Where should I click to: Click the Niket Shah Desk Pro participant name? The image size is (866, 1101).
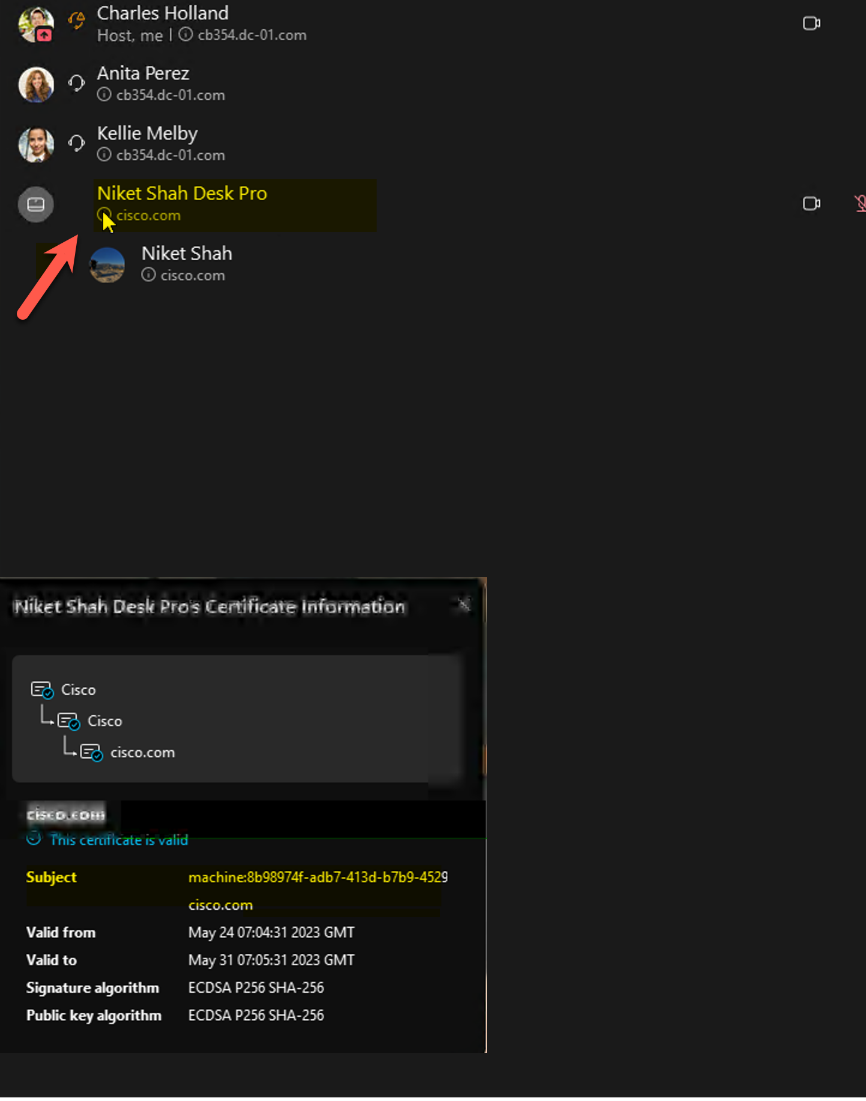tap(182, 193)
